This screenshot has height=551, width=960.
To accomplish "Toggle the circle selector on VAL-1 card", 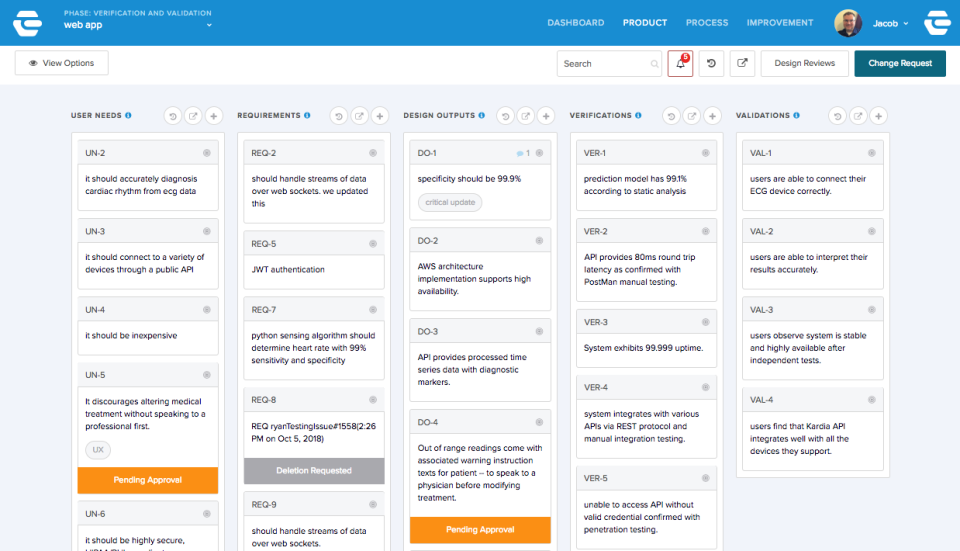I will (x=872, y=153).
